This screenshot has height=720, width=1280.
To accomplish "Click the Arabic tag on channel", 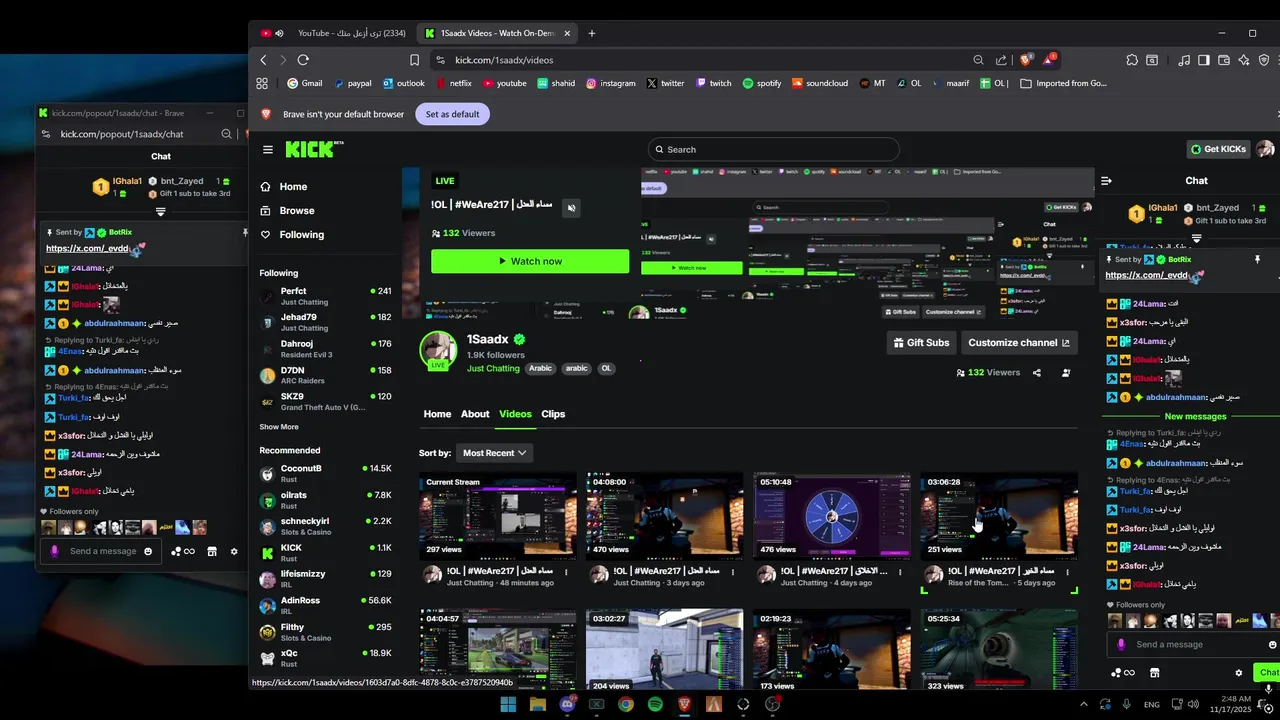I will point(540,368).
